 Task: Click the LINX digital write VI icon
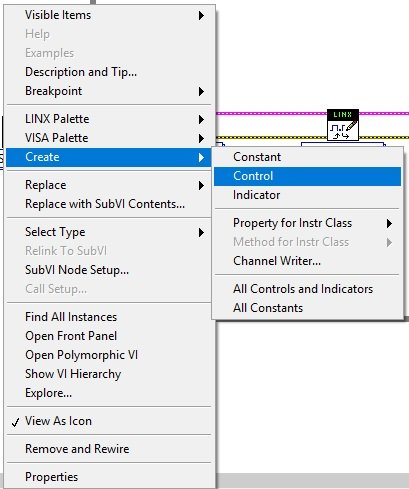coord(343,125)
